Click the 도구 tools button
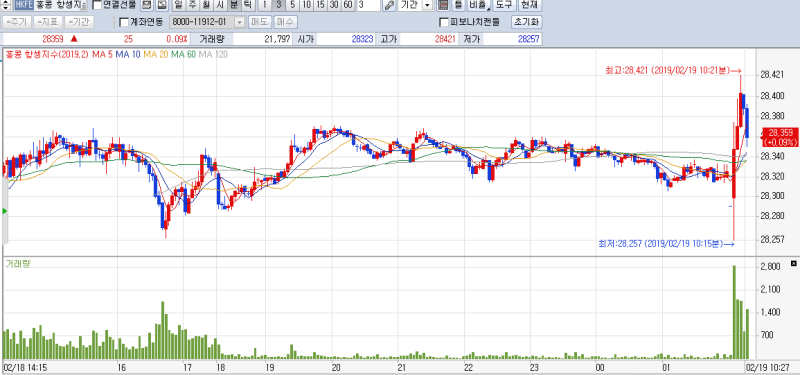 (504, 5)
